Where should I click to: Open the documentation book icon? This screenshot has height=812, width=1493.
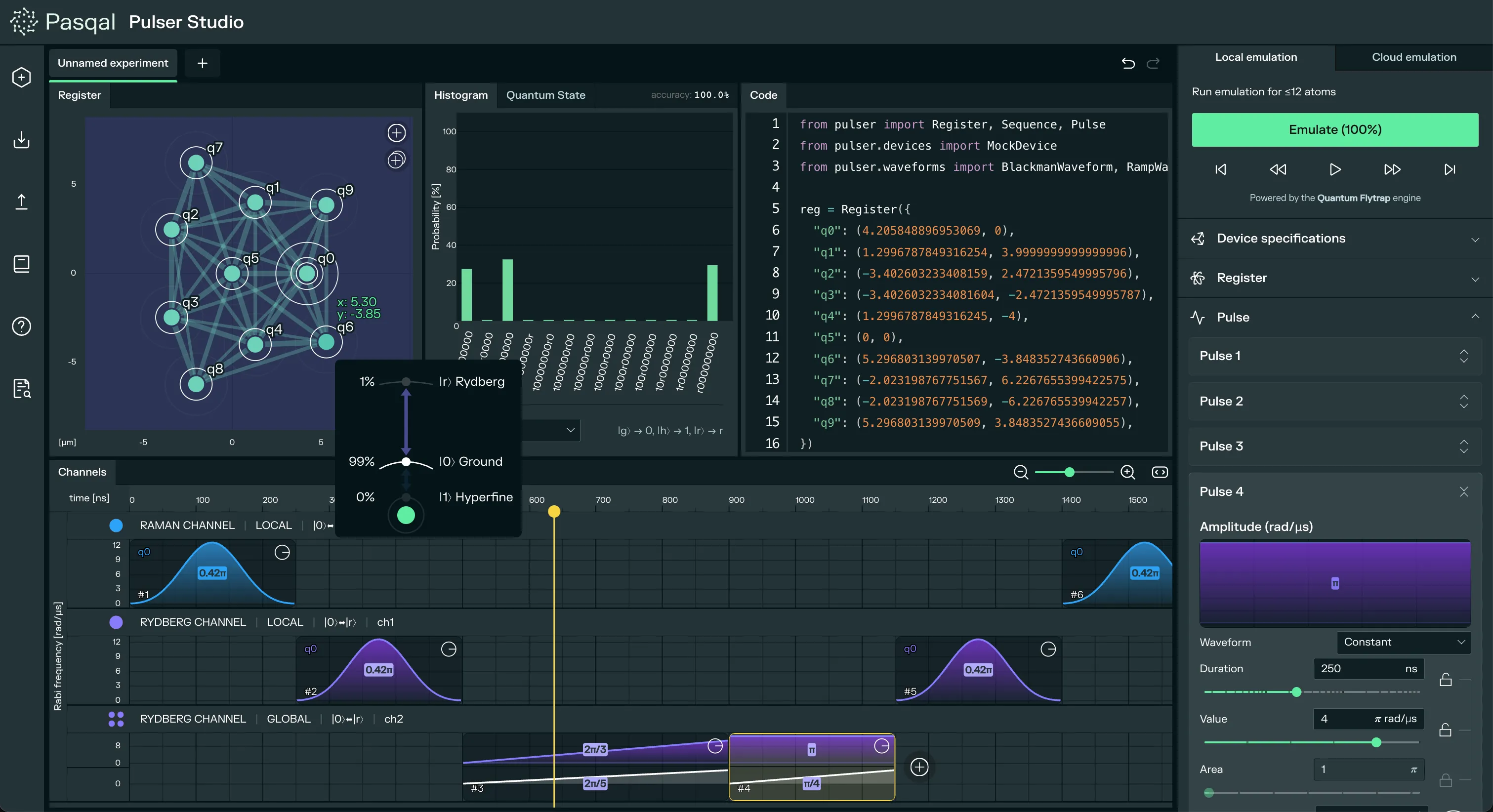[21, 264]
